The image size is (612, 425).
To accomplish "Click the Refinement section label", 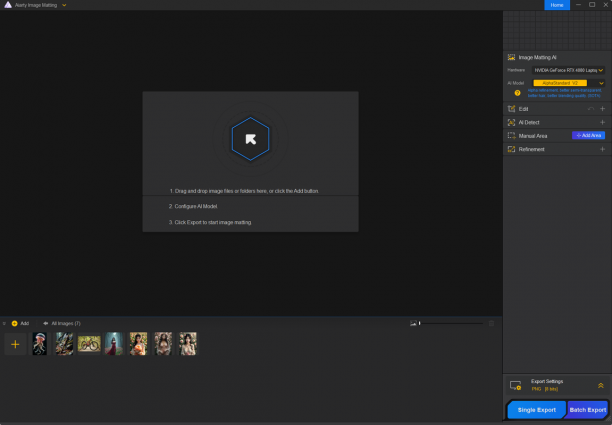I will click(x=532, y=149).
